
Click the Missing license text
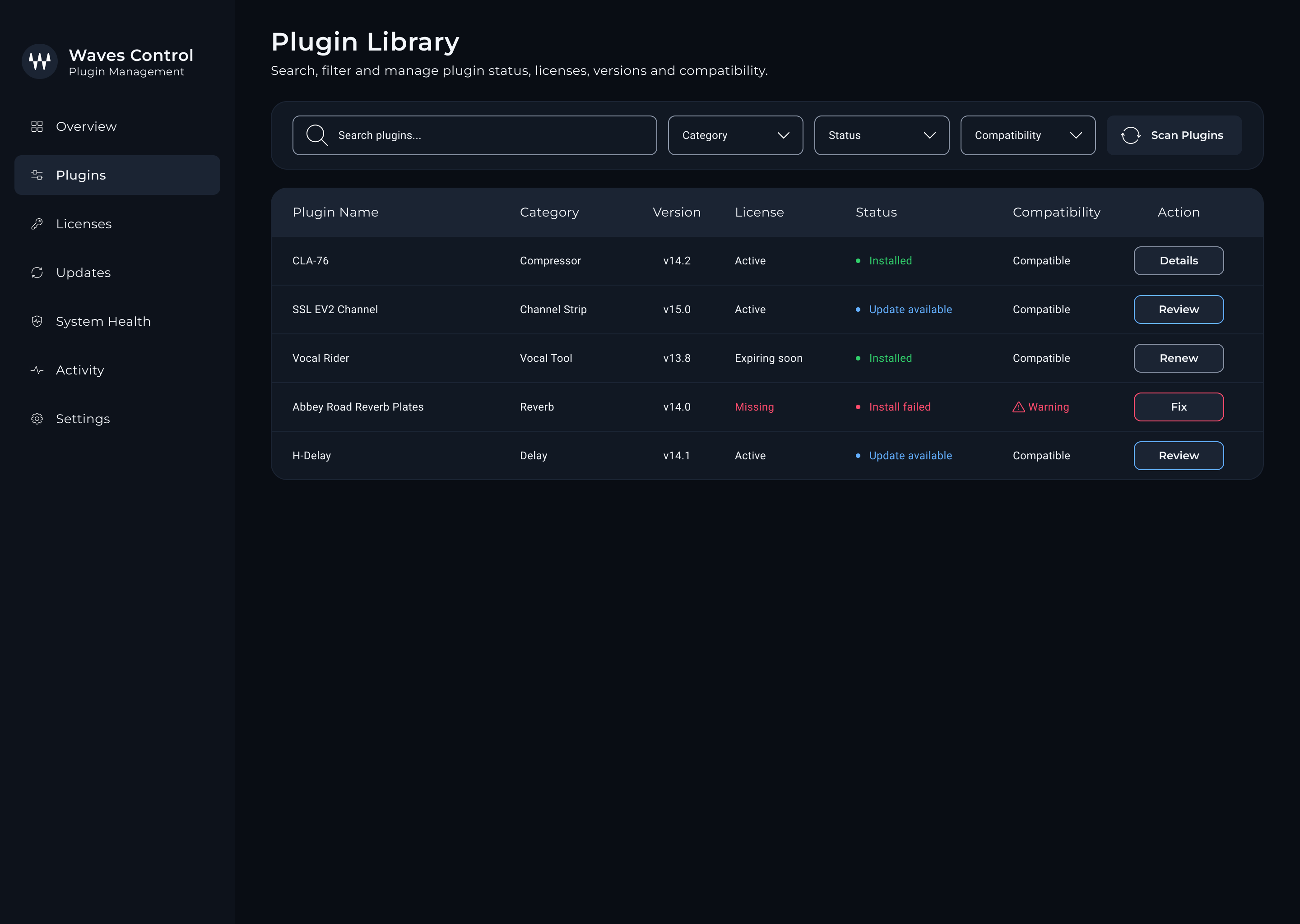coord(754,407)
